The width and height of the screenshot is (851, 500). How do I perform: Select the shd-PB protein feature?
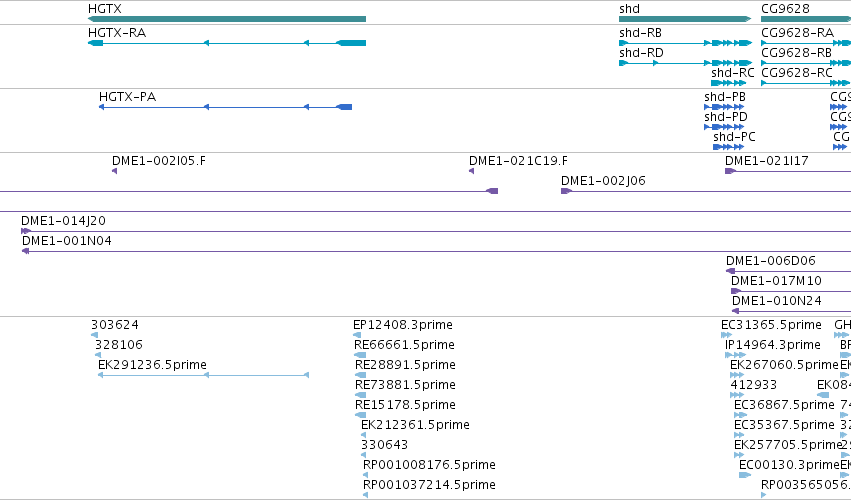pyautogui.click(x=725, y=107)
